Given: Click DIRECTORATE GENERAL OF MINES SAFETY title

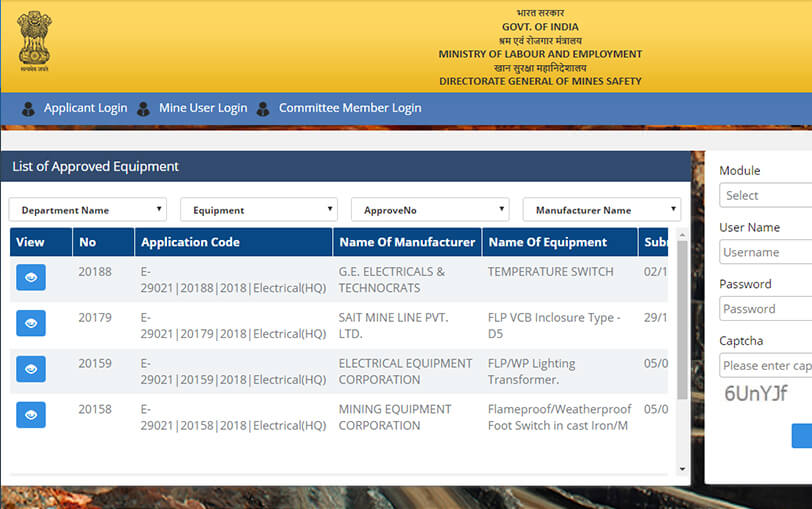Looking at the screenshot, I should (540, 81).
